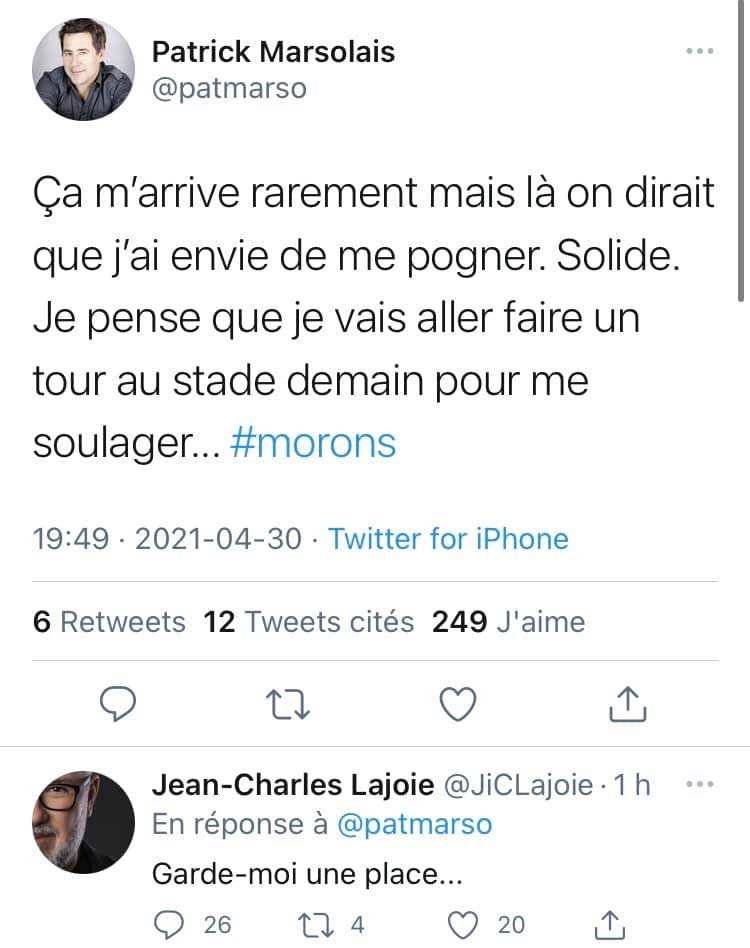The image size is (750, 948).
Task: Open Patrick Marsolais's profile picture
Action: [83, 69]
